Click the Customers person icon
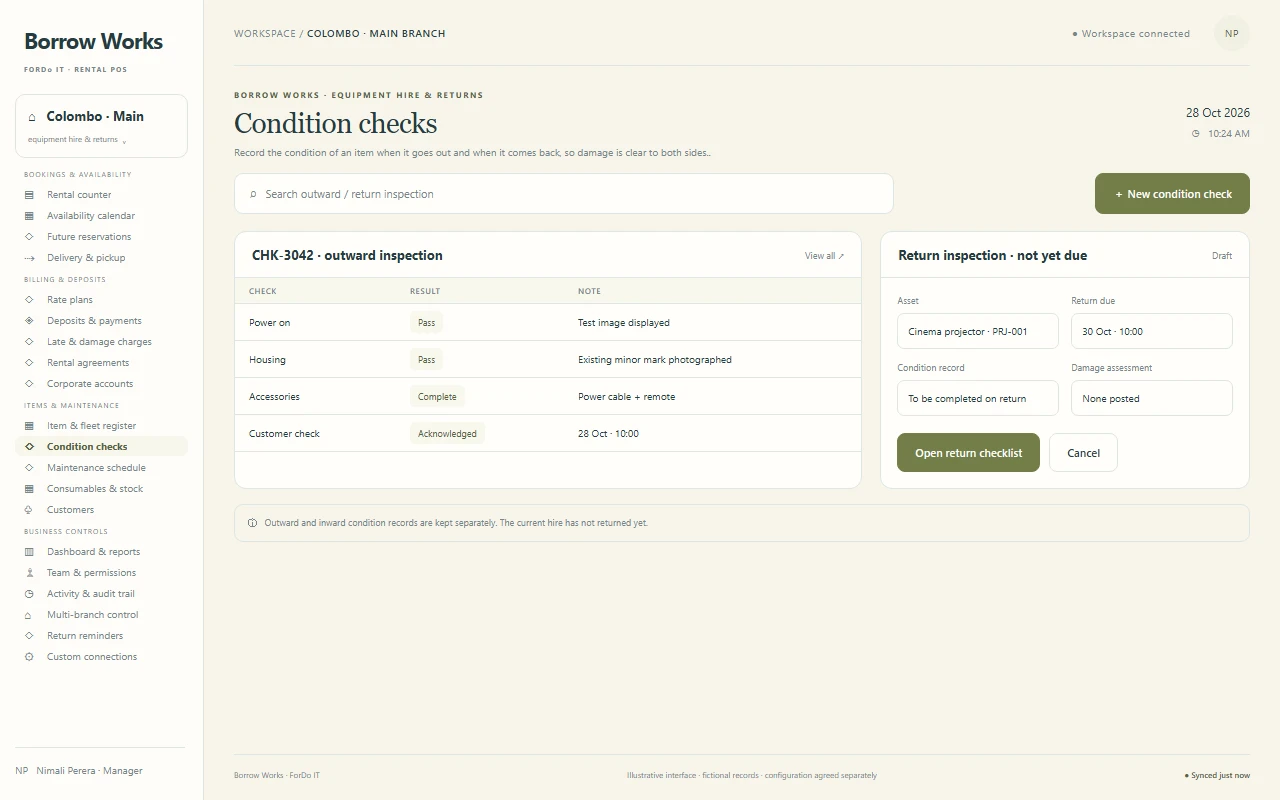Viewport: 1280px width, 800px height. pos(29,510)
